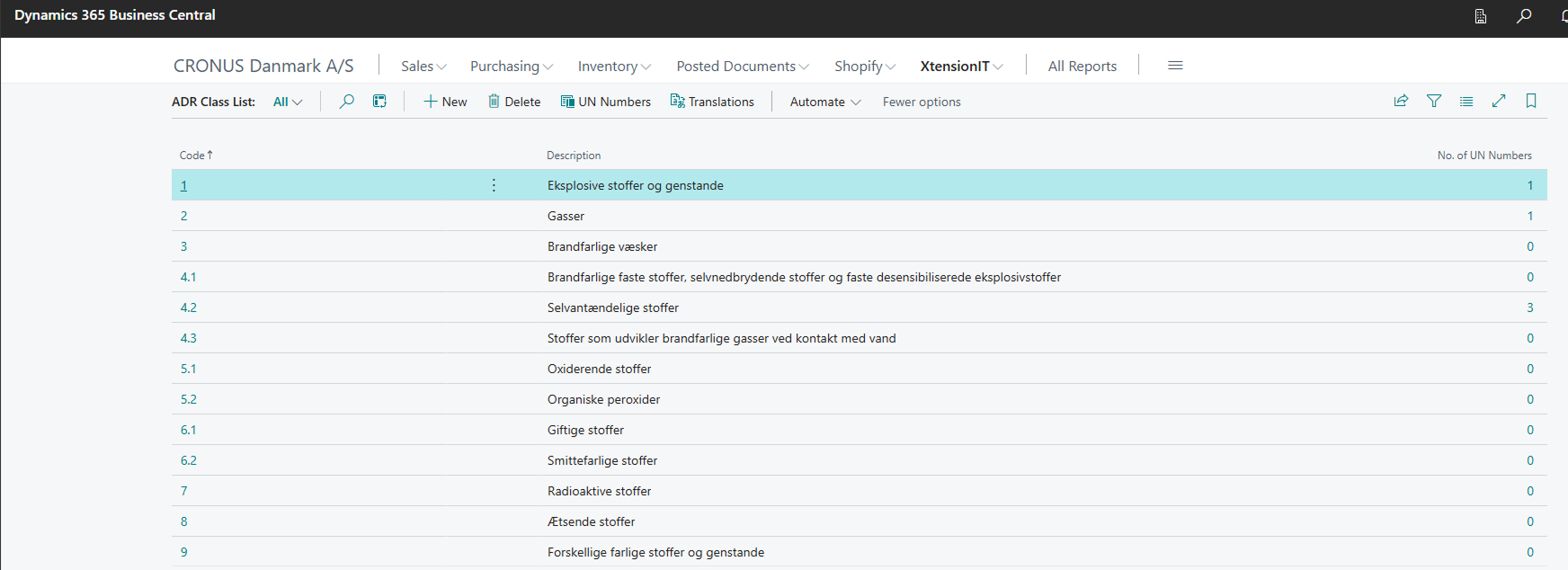Open ADR class code 4.2 link

(x=189, y=307)
